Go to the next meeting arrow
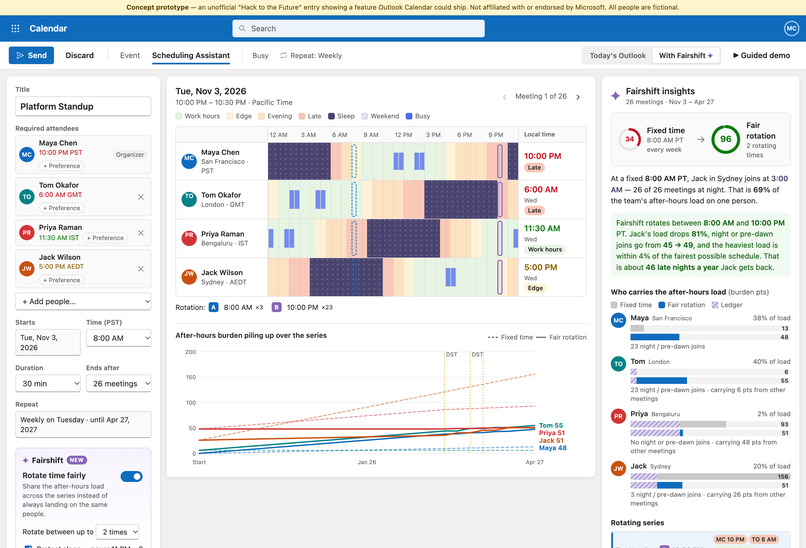The height and width of the screenshot is (548, 806). (578, 97)
